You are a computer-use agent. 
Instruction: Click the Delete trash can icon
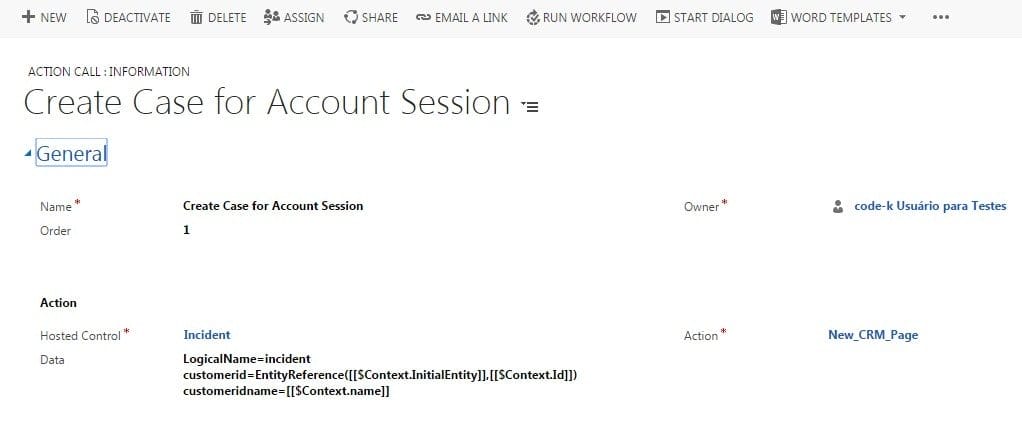tap(196, 17)
